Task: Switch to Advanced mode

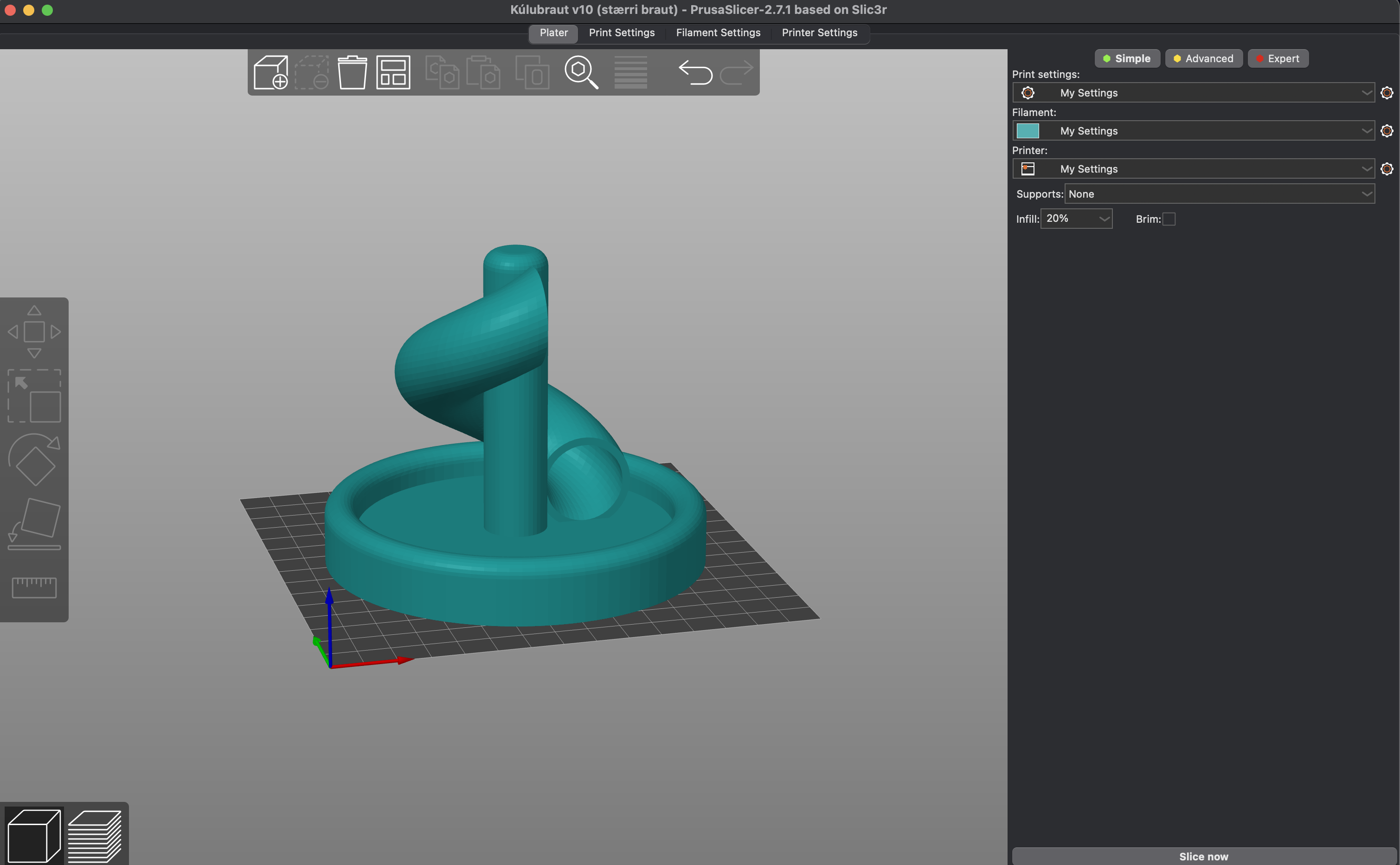Action: point(1203,58)
